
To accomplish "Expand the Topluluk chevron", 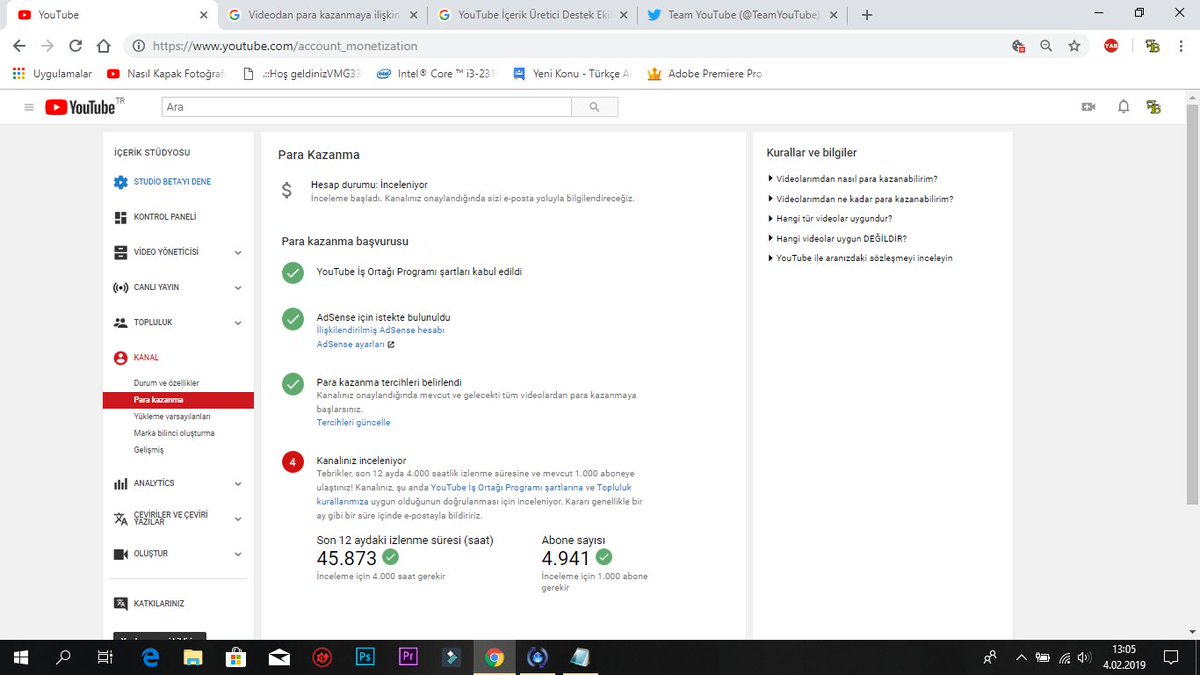I will point(238,323).
